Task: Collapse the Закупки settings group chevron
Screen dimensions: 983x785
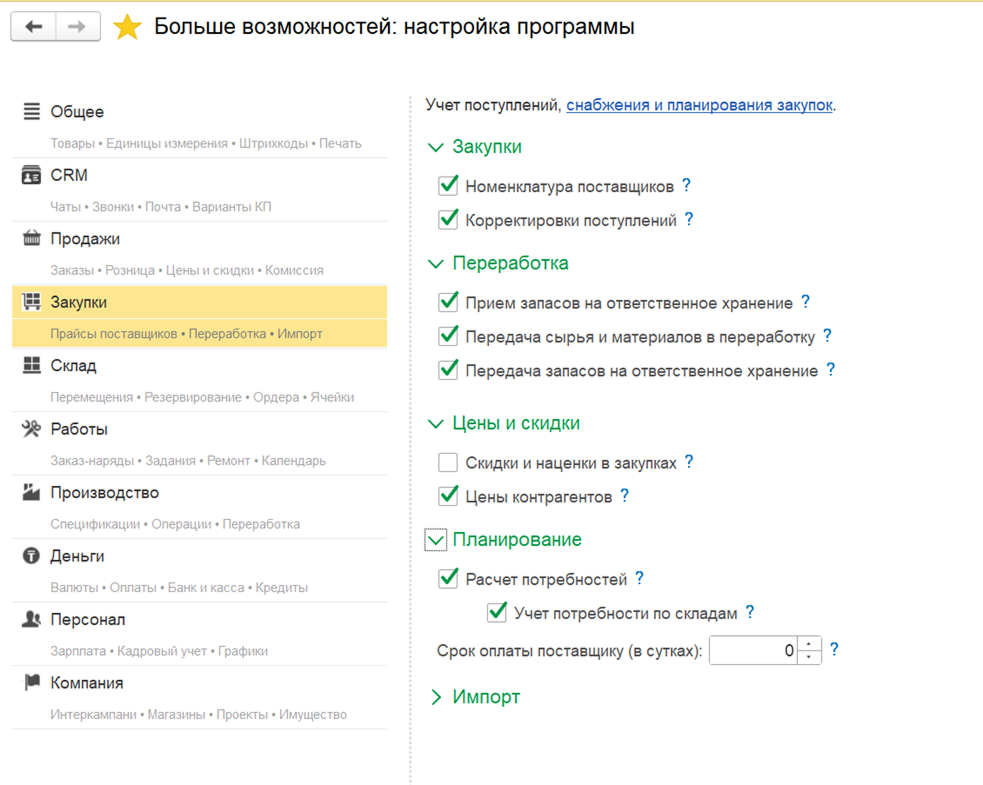Action: pos(436,147)
